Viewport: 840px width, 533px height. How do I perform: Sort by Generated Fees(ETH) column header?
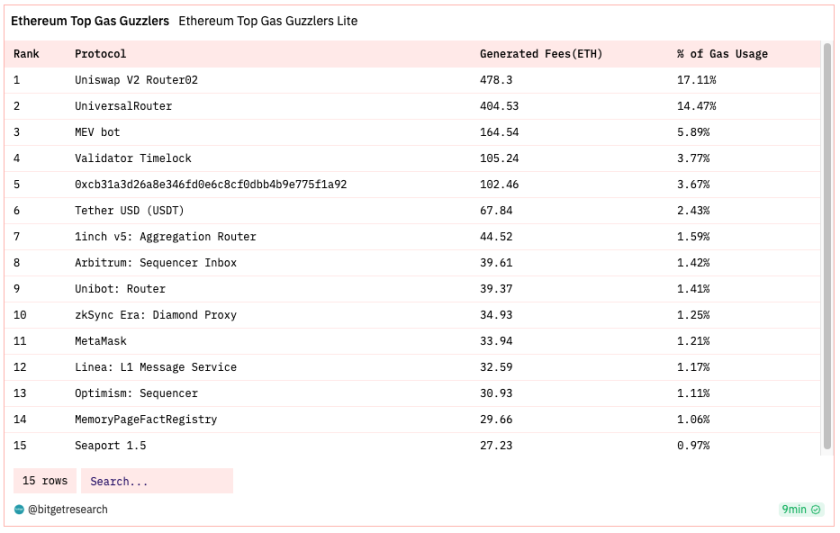(541, 54)
